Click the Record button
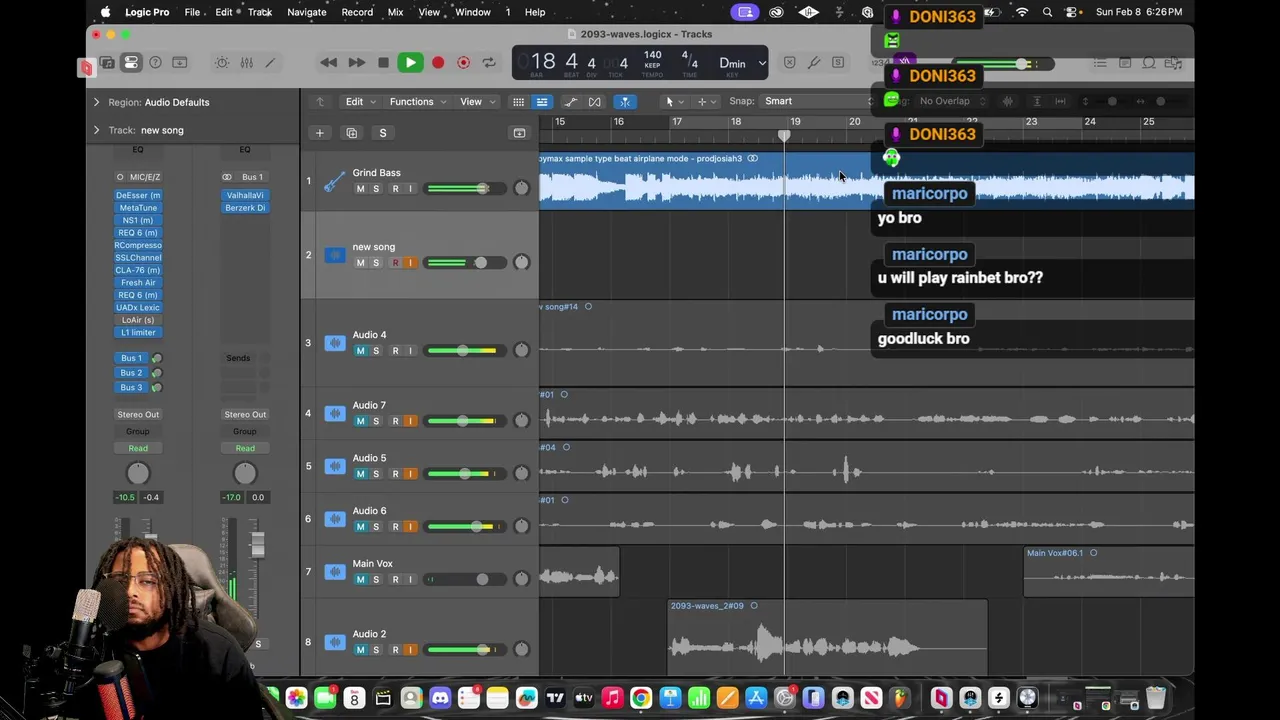 point(438,63)
